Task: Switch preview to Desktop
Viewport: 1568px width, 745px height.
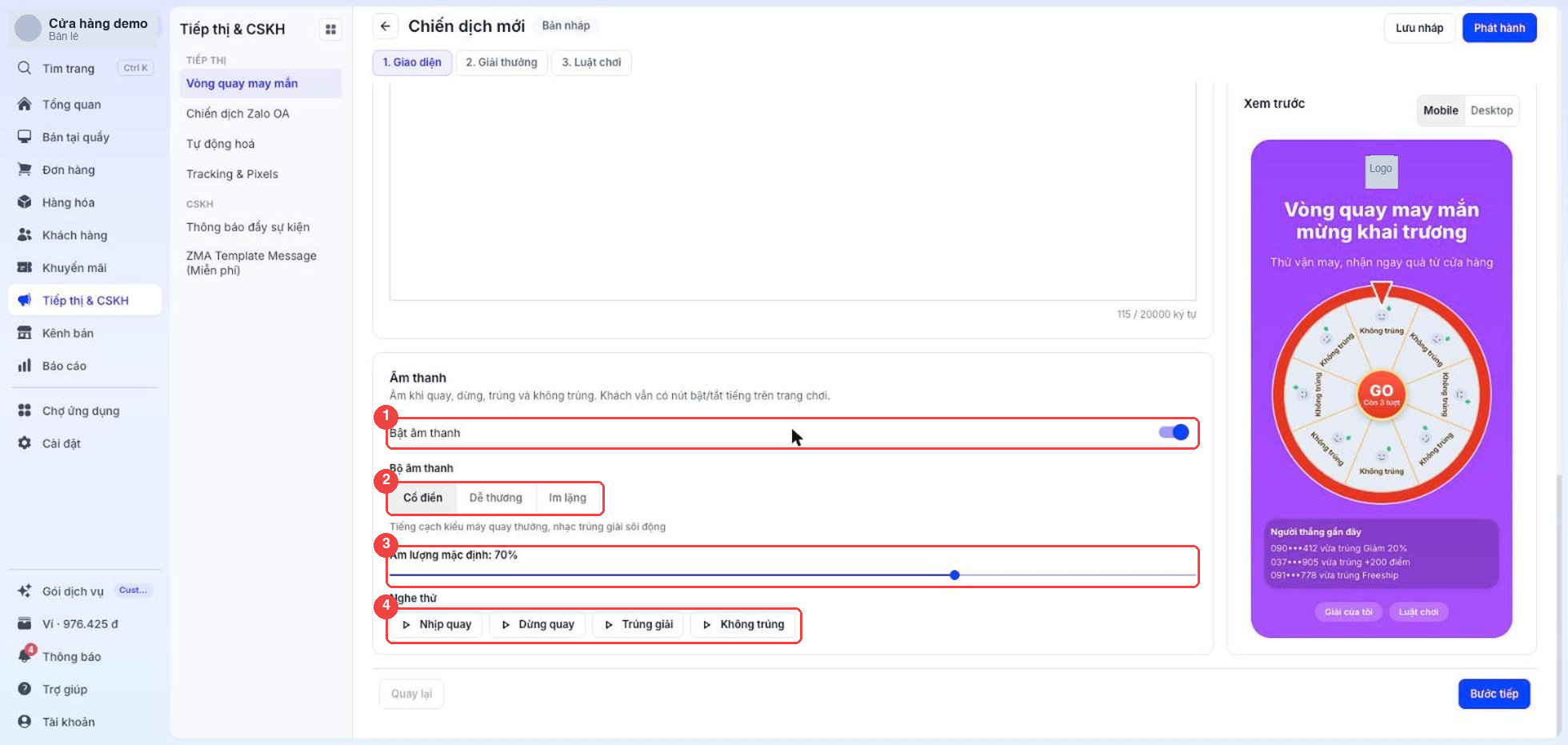Action: coord(1491,110)
